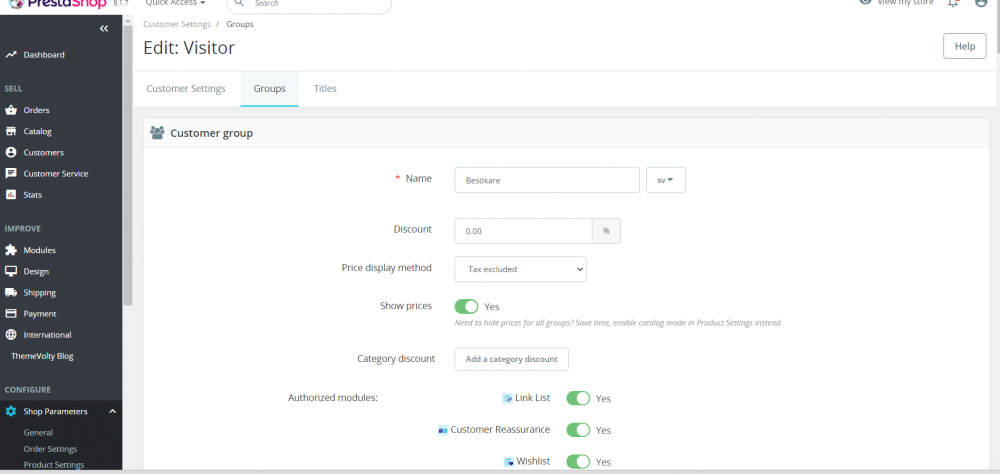1000x474 pixels.
Task: Click the Catalog store icon
Action: coord(10,131)
